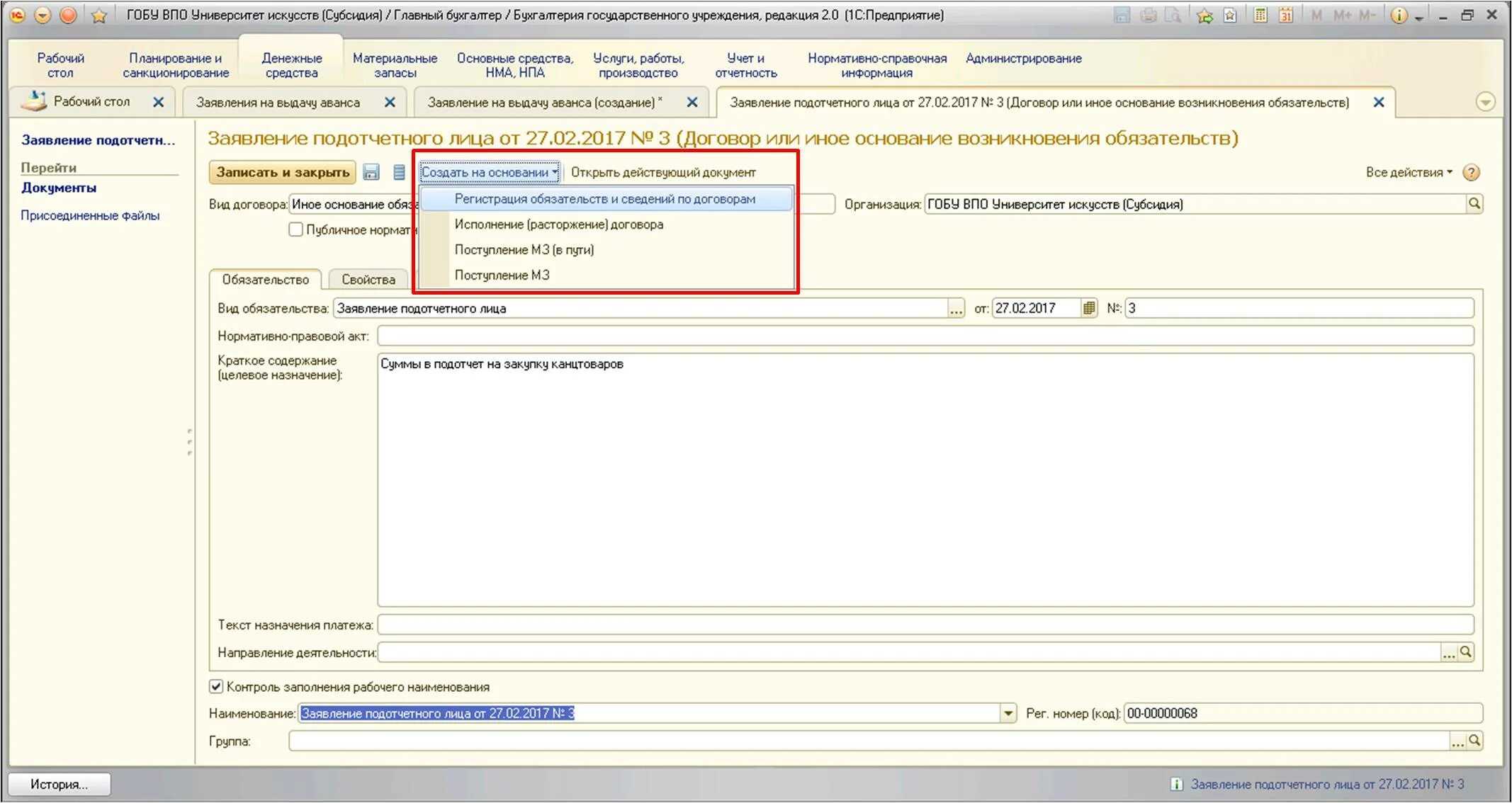Click the magnifier icon in Направление деятельности field
Image resolution: width=1512 pixels, height=803 pixels.
pos(1466,651)
